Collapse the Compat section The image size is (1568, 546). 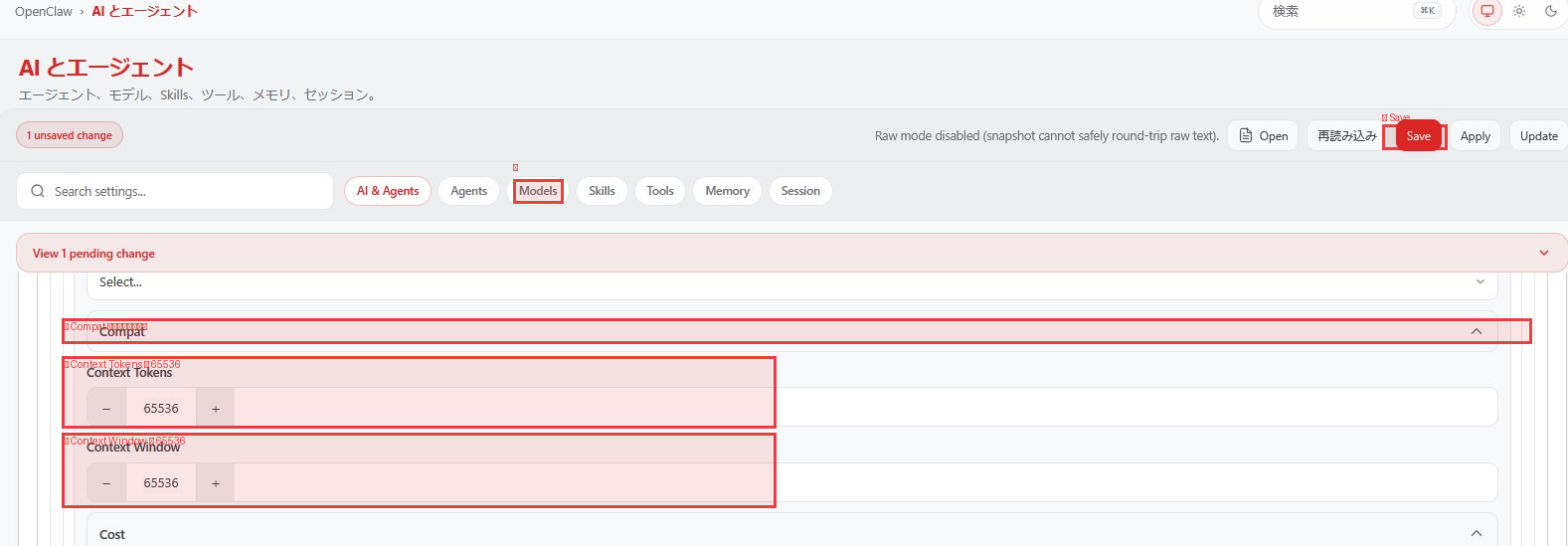click(x=1476, y=331)
